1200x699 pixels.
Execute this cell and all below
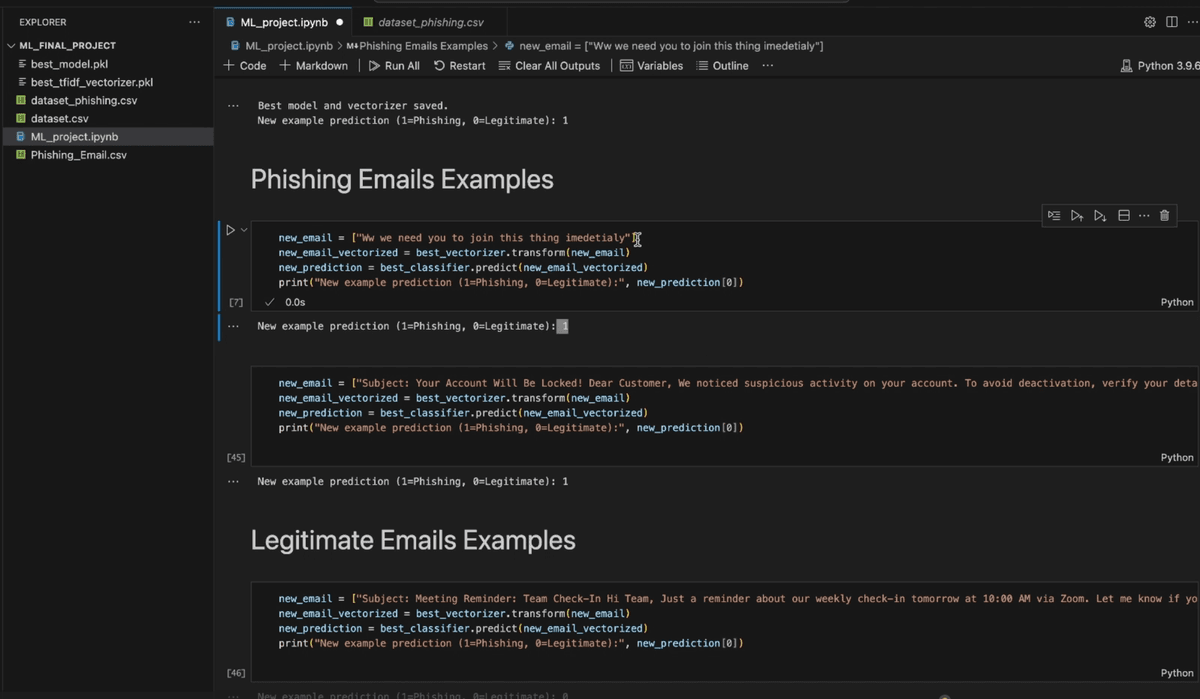pyautogui.click(x=1099, y=215)
